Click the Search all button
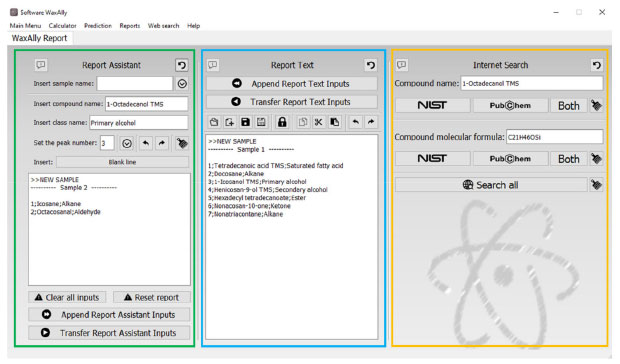The width and height of the screenshot is (620, 364). (491, 185)
